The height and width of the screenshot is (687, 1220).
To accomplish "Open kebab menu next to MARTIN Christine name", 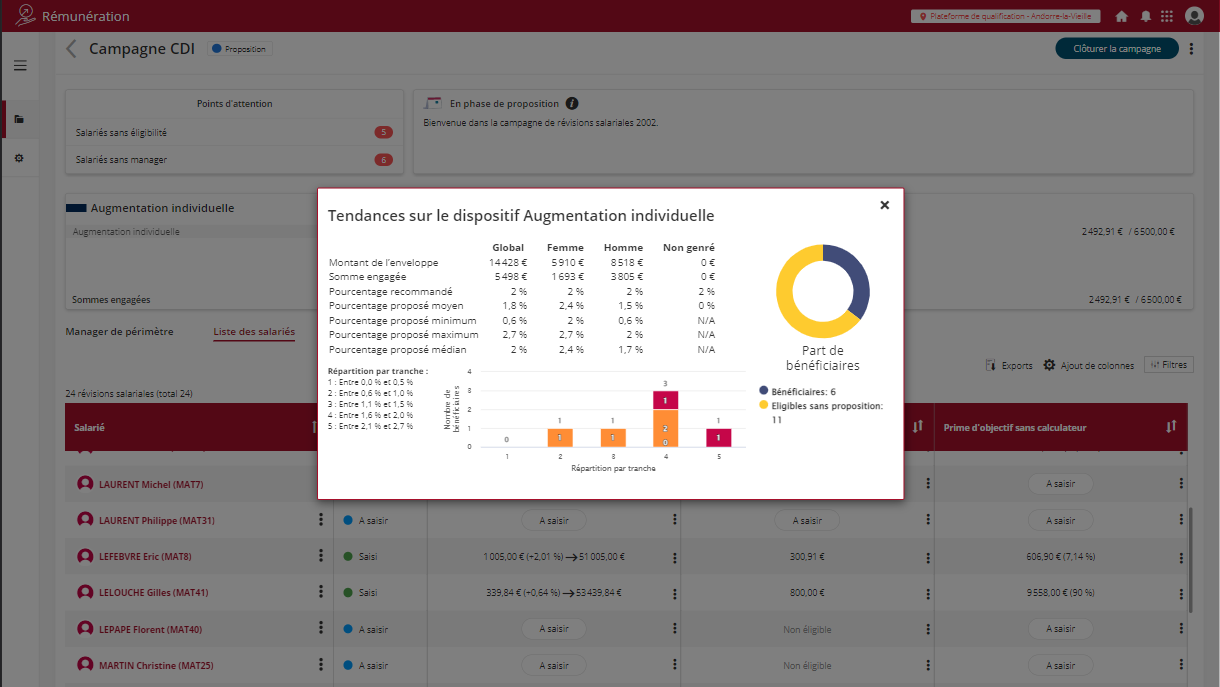I will pyautogui.click(x=321, y=665).
